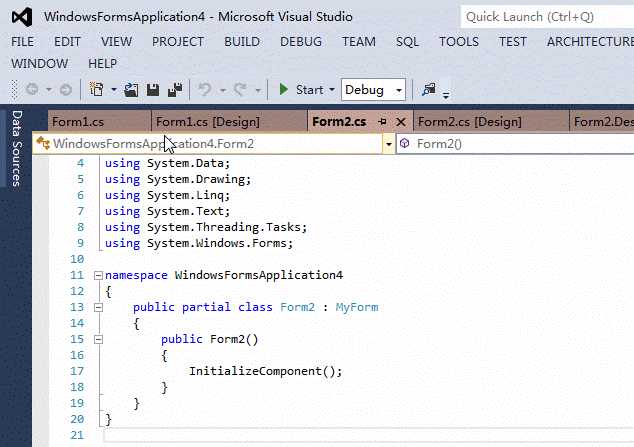Click the Redo arrow icon
The width and height of the screenshot is (634, 447).
click(240, 89)
